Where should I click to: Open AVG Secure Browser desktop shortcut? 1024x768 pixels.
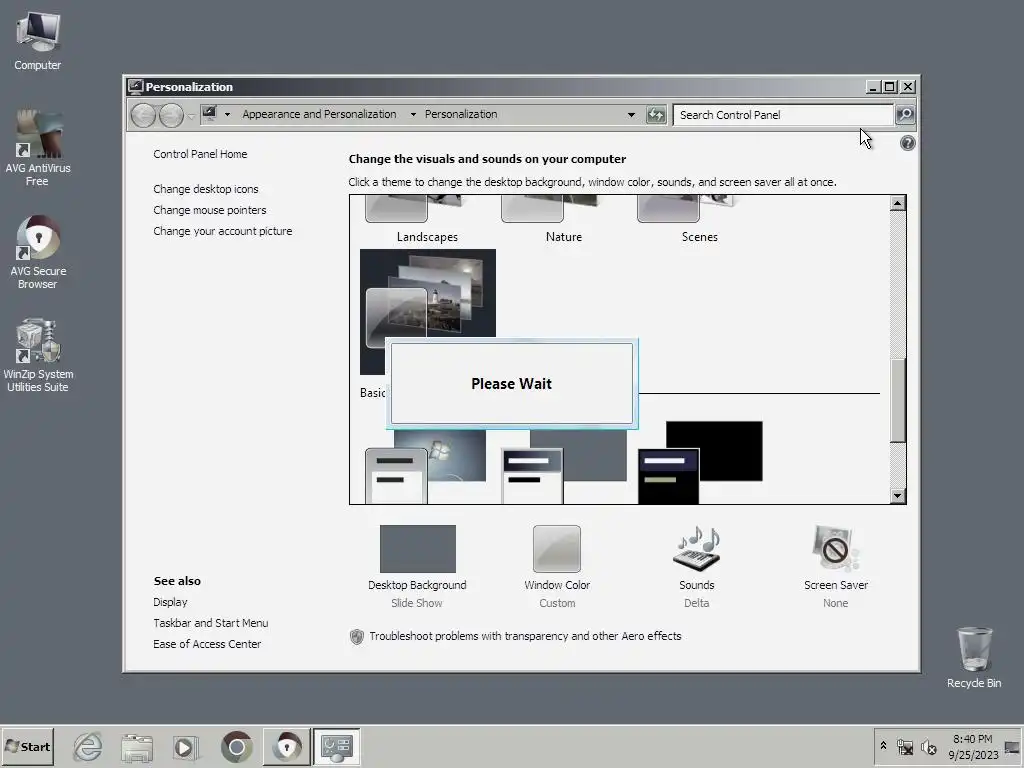37,252
